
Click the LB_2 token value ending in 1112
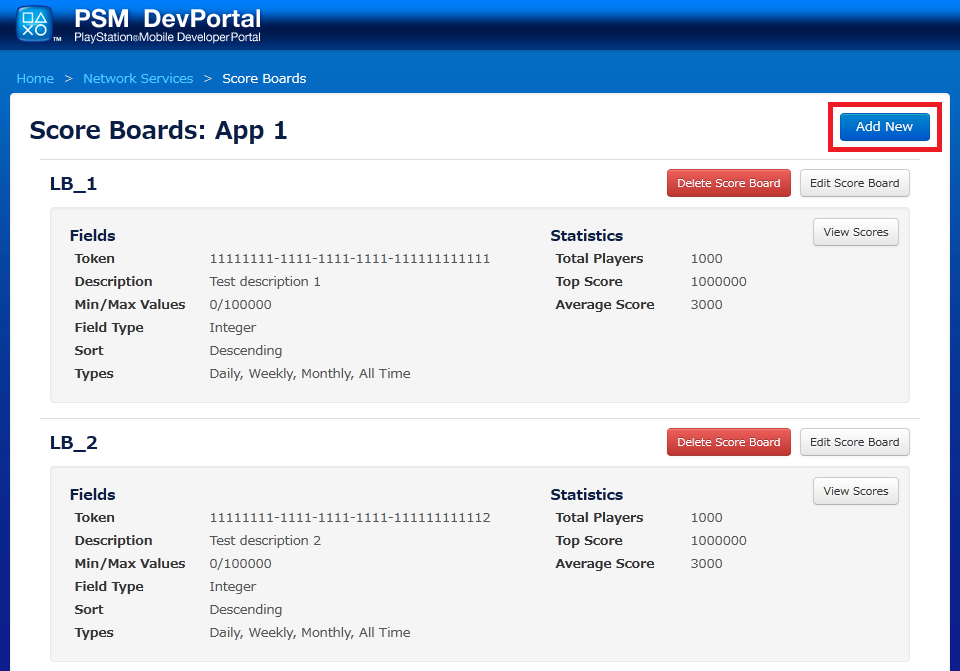point(349,517)
